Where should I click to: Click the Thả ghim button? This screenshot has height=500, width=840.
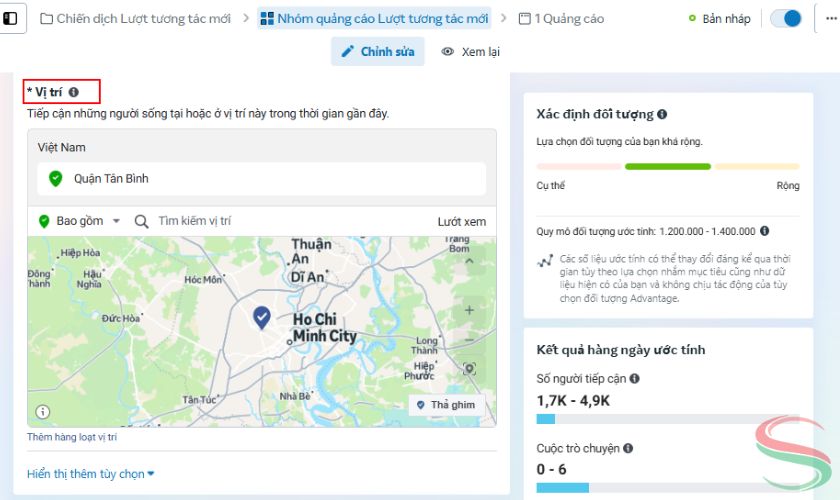(x=446, y=405)
